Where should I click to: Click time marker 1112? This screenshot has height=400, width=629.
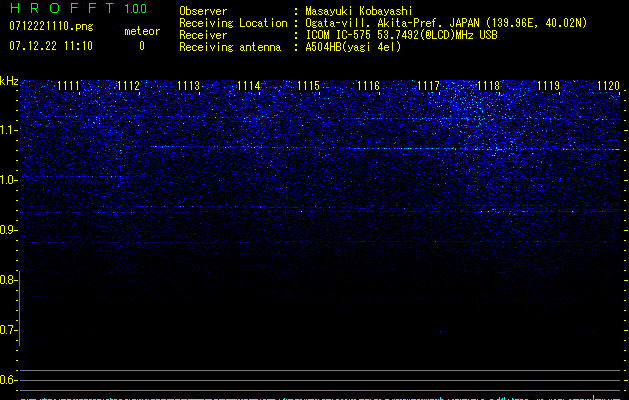click(128, 85)
